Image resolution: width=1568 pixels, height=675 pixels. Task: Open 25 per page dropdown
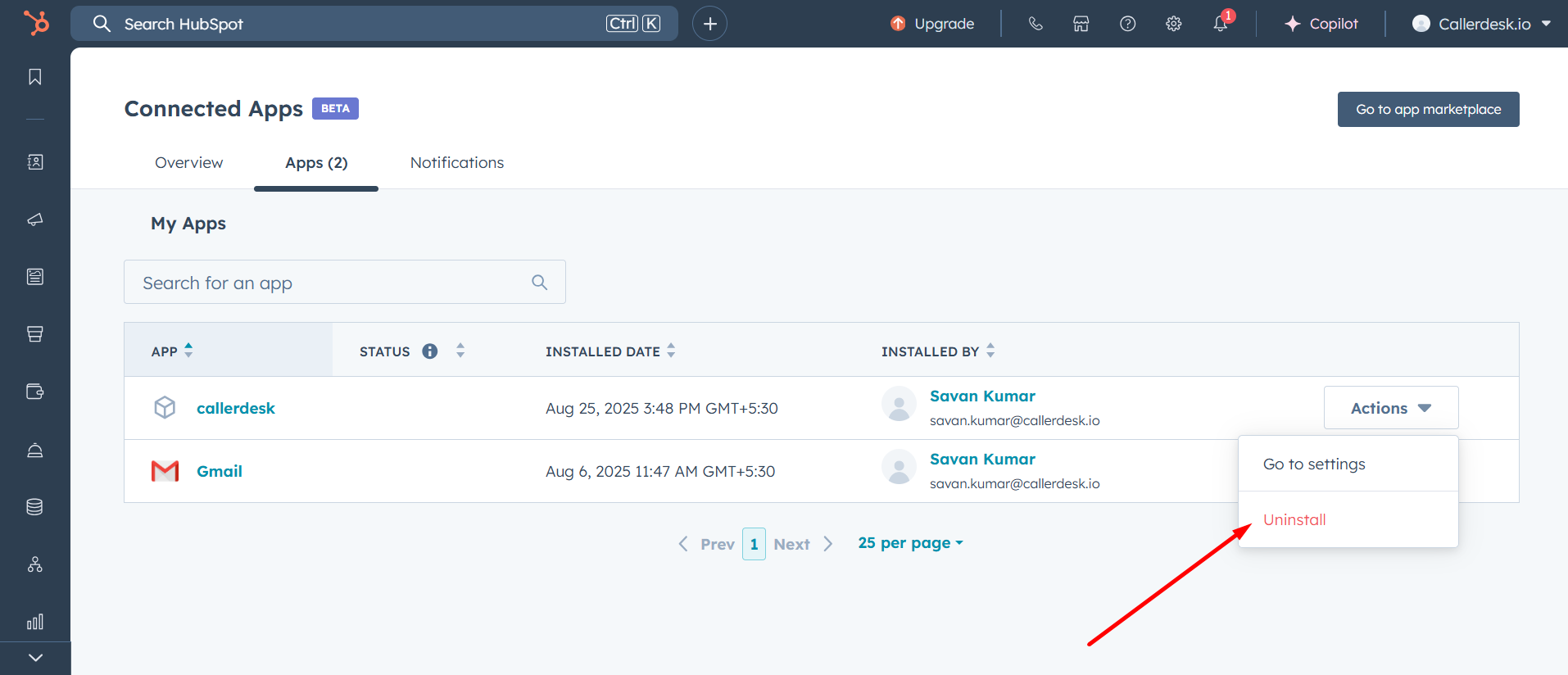[x=910, y=542]
